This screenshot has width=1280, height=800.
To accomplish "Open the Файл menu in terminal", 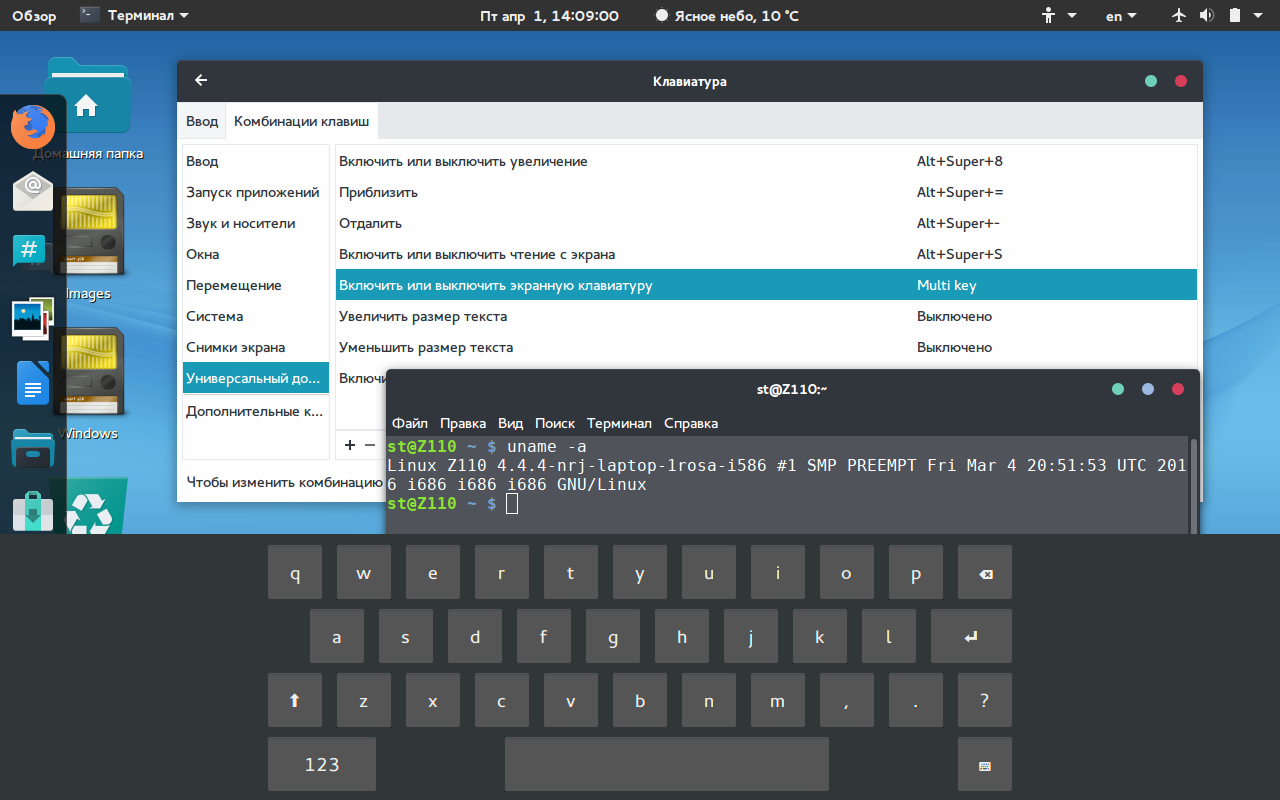I will (410, 423).
